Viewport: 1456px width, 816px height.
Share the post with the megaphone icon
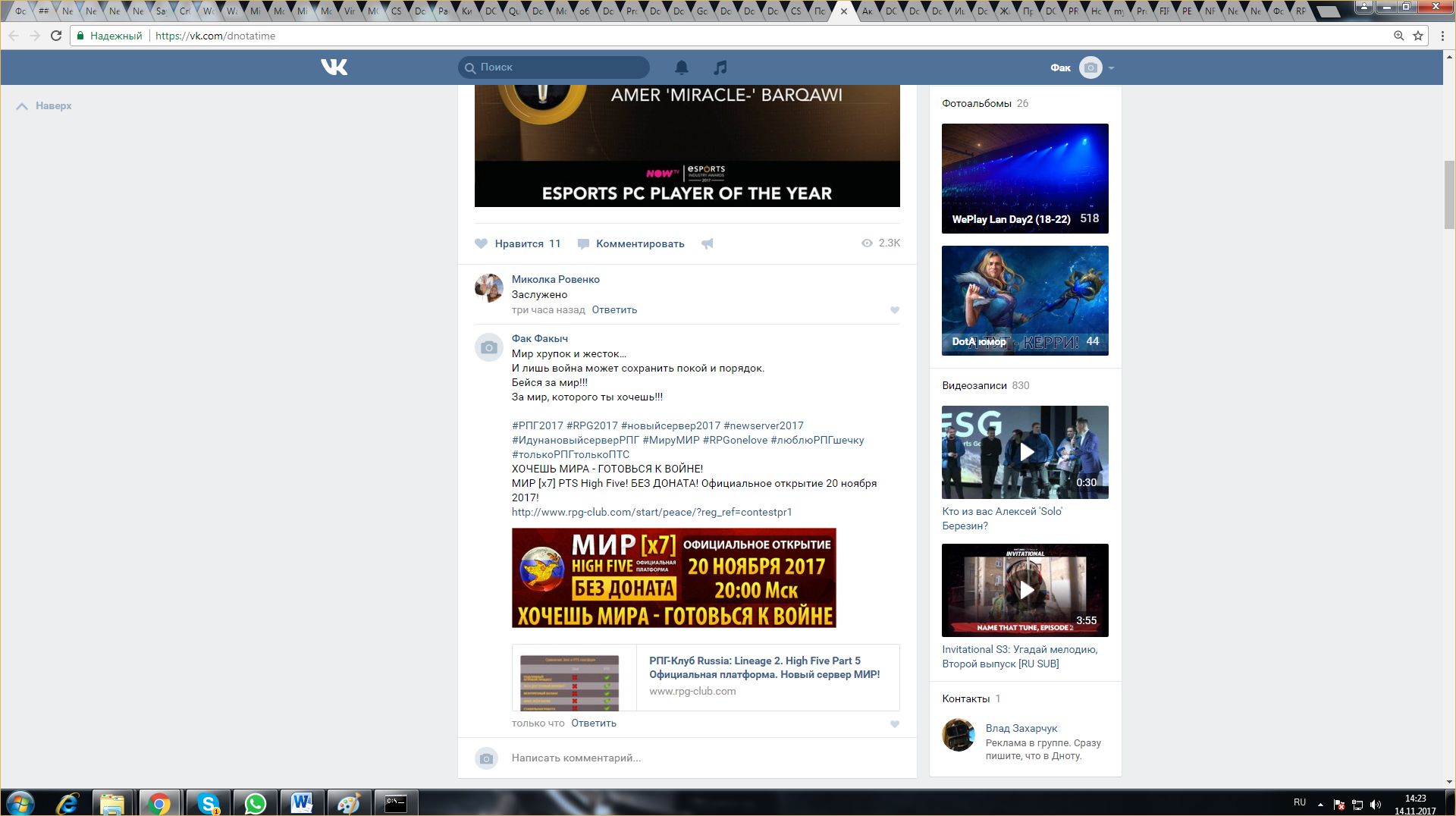point(707,243)
